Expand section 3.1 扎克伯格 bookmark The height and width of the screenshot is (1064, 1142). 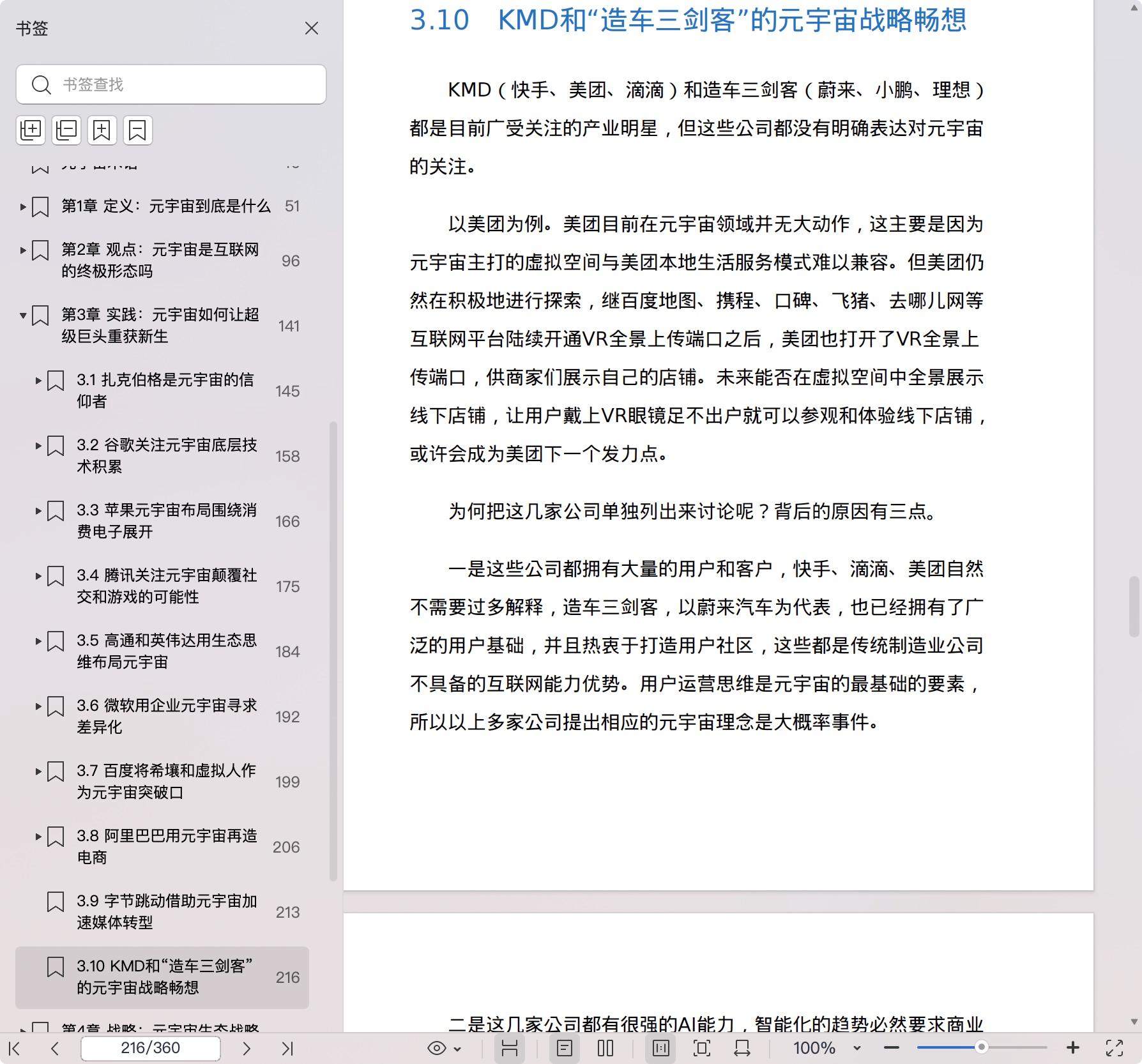(38, 380)
